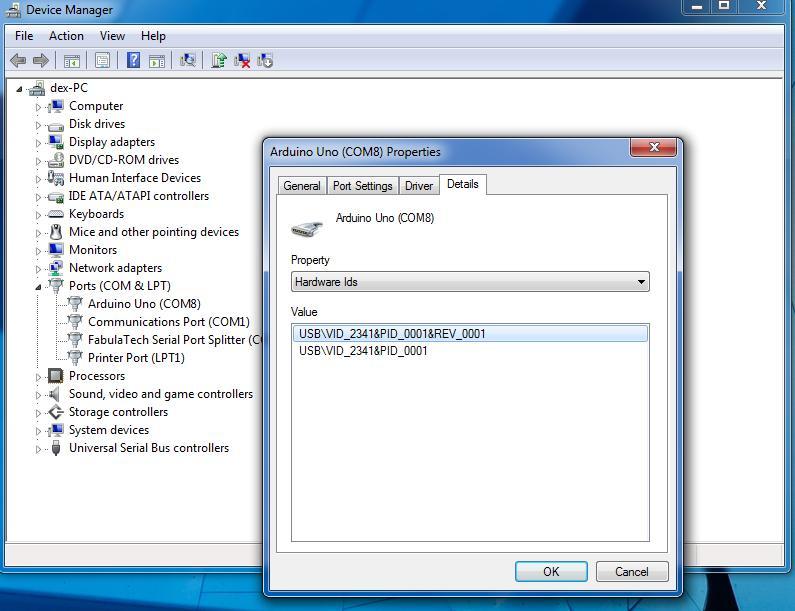
Task: Open the Properties toolbar icon
Action: point(102,61)
